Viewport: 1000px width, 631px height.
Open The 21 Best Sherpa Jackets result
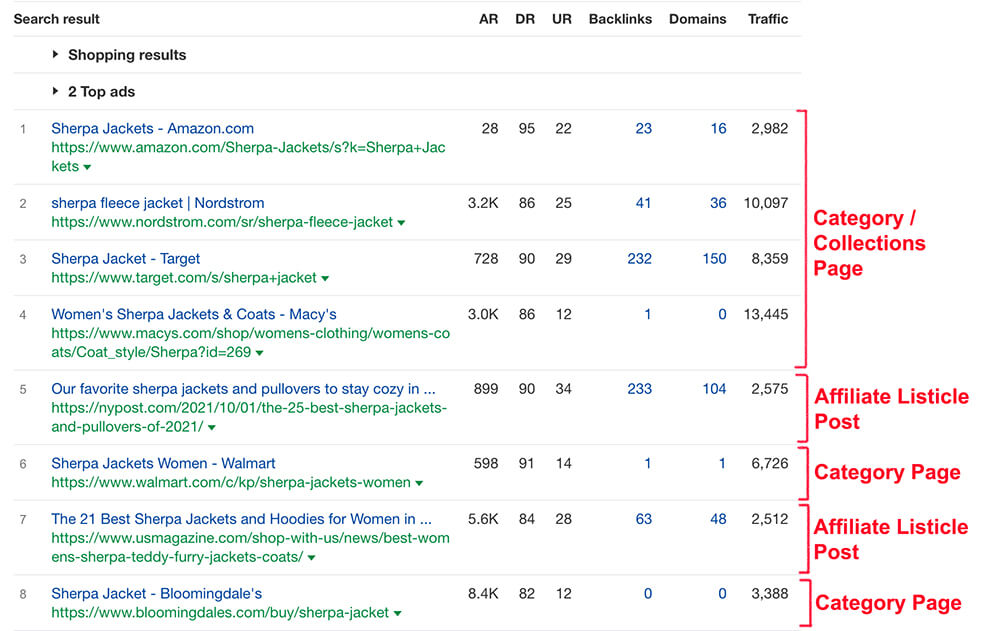242,519
